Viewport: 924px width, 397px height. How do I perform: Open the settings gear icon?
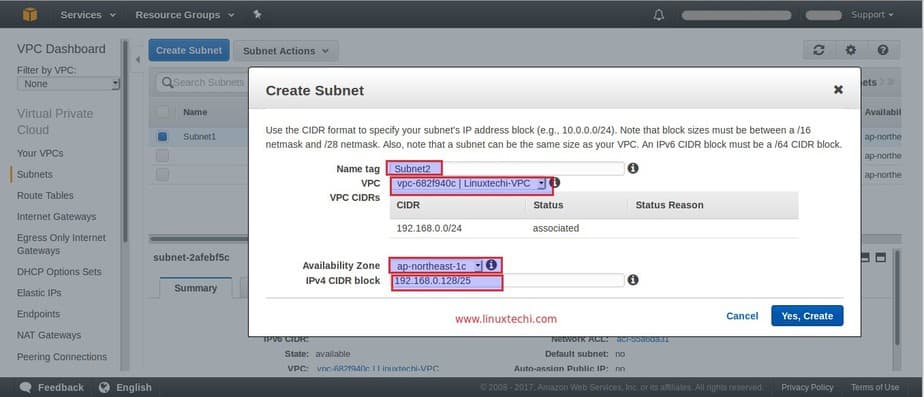click(x=850, y=50)
